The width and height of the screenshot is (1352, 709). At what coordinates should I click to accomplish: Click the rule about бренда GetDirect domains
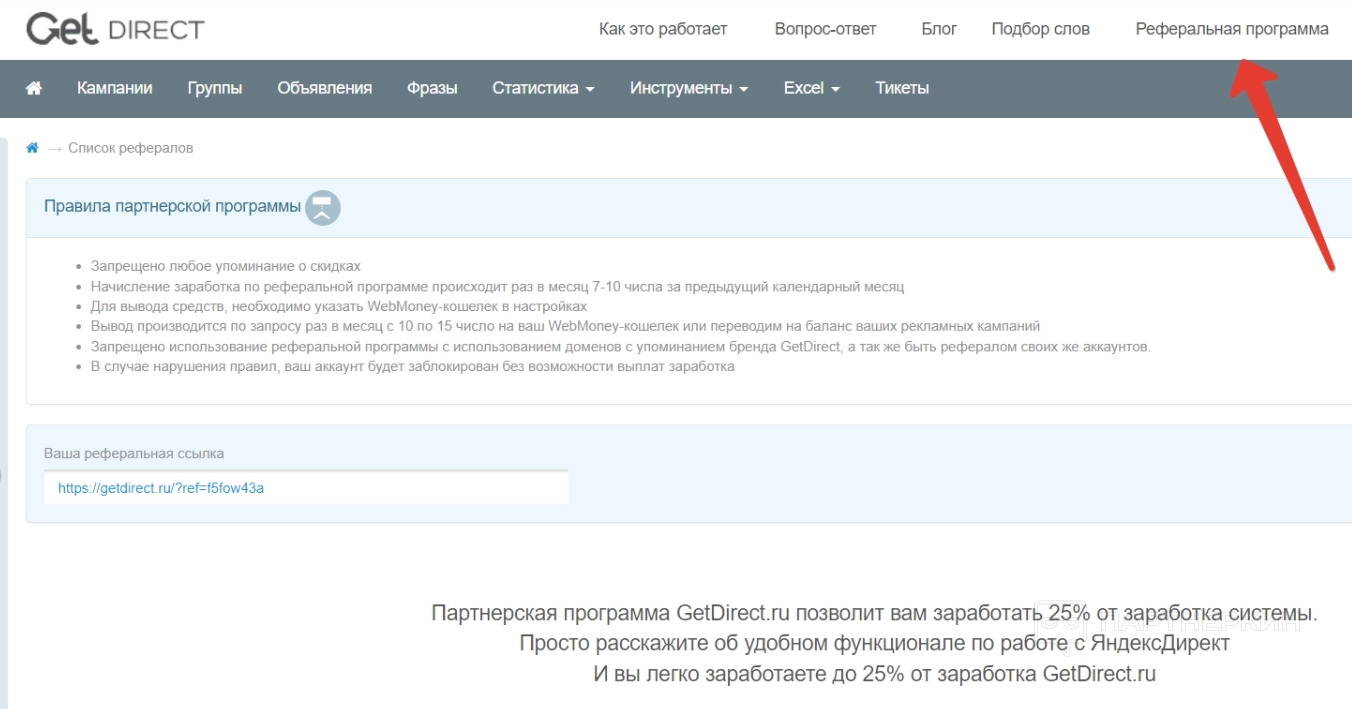click(621, 346)
